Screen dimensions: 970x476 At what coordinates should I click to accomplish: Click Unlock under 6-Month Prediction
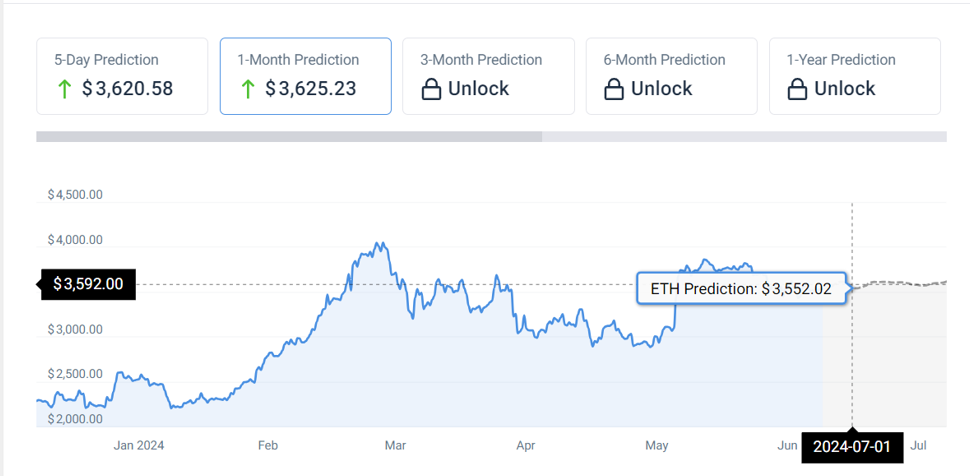[x=661, y=89]
